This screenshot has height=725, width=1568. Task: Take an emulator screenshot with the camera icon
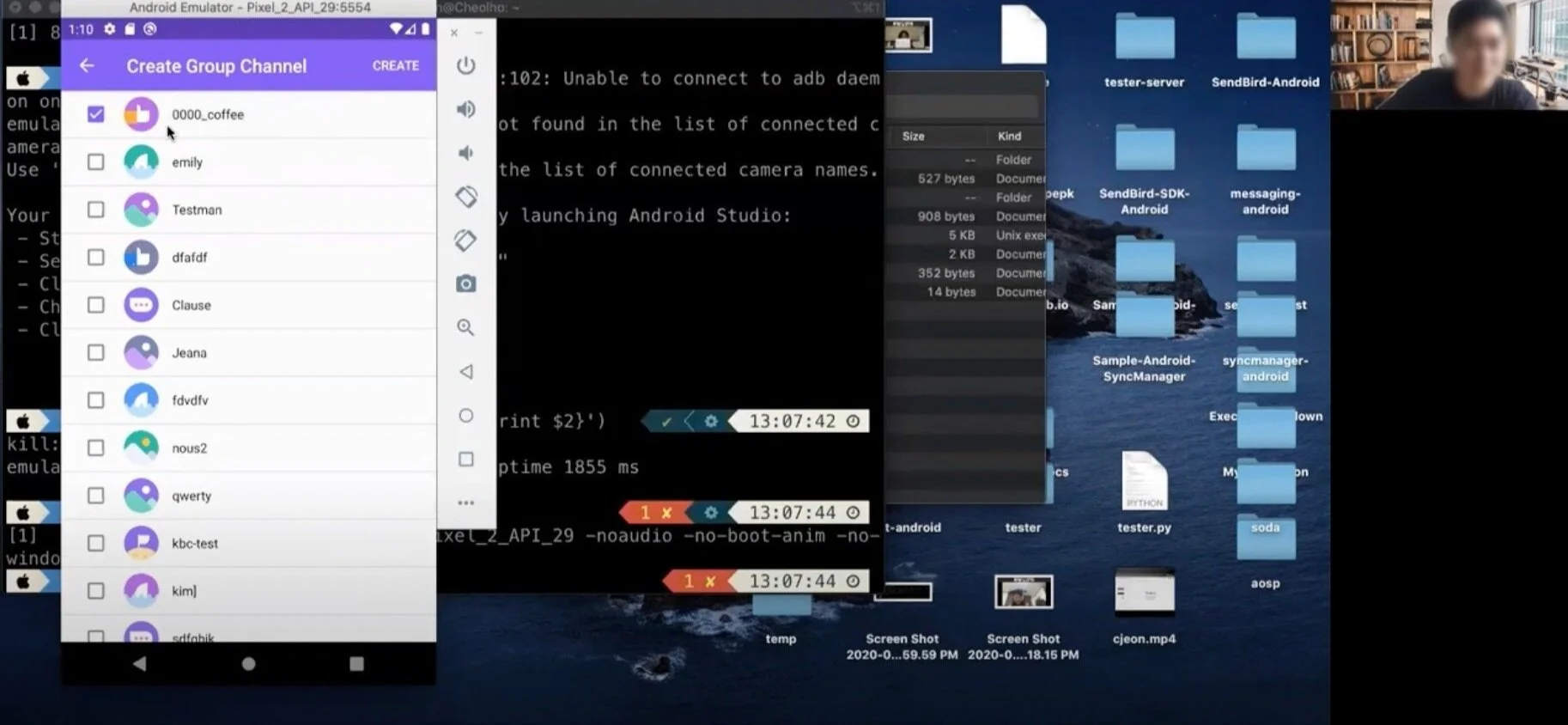tap(465, 283)
